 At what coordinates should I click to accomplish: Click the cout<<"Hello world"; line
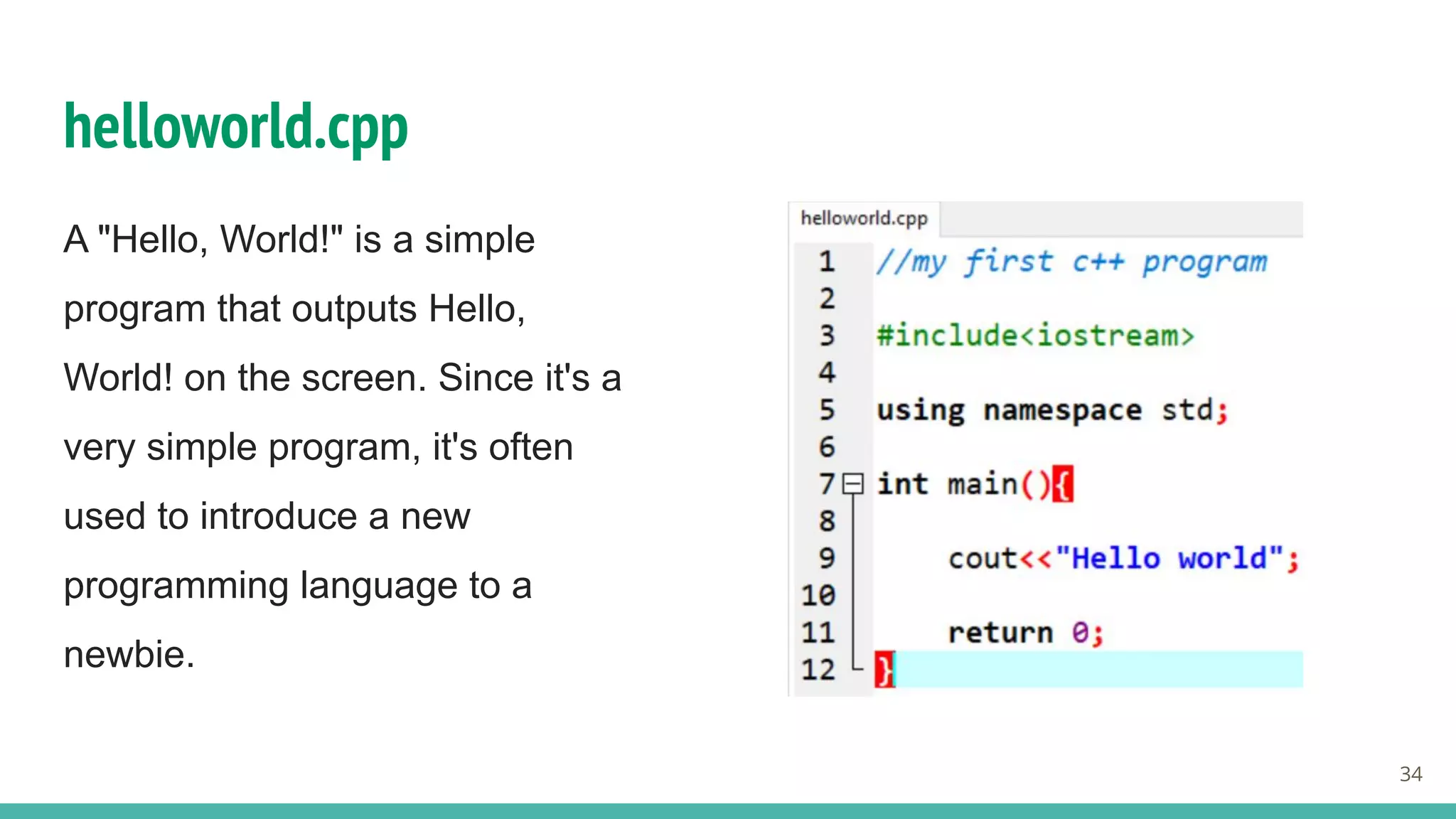click(1124, 558)
